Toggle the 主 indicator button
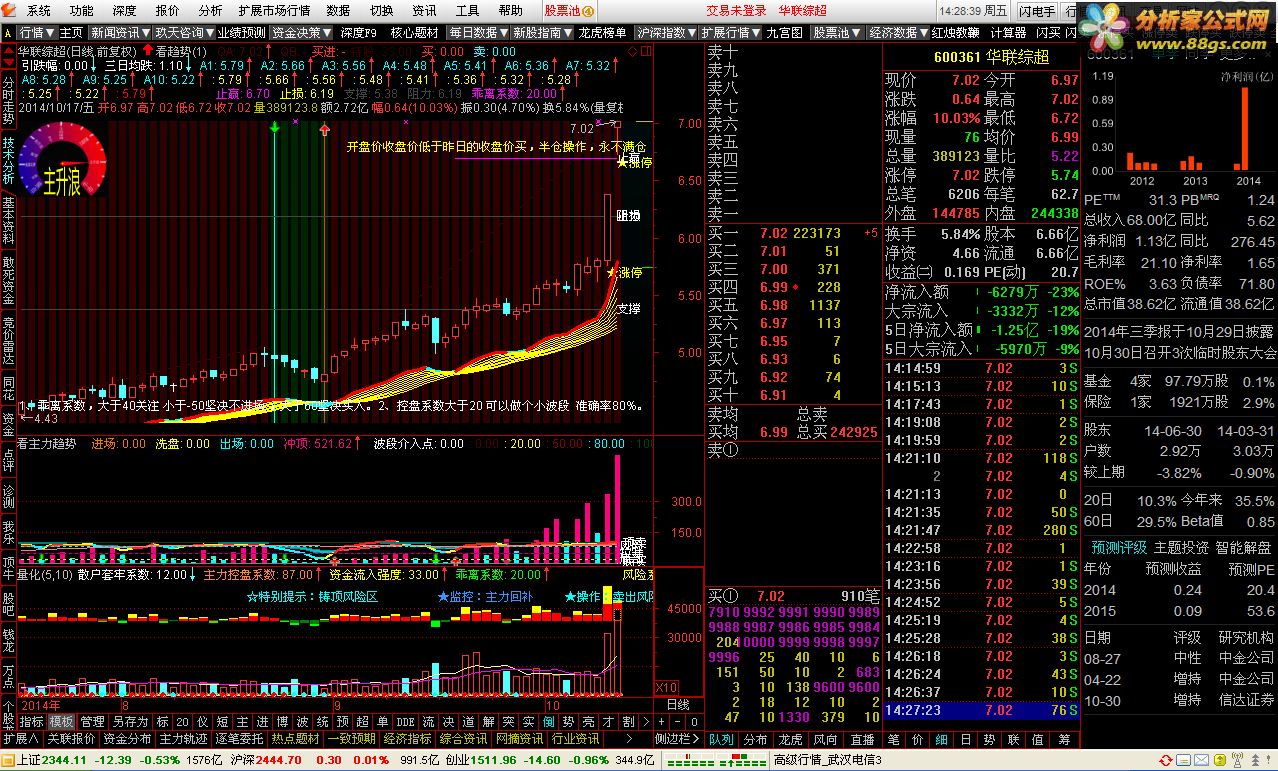 click(x=243, y=721)
